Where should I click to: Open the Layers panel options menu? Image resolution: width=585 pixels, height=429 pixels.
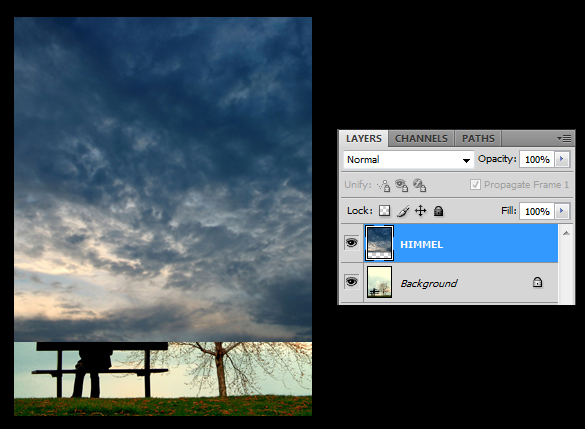pos(564,138)
